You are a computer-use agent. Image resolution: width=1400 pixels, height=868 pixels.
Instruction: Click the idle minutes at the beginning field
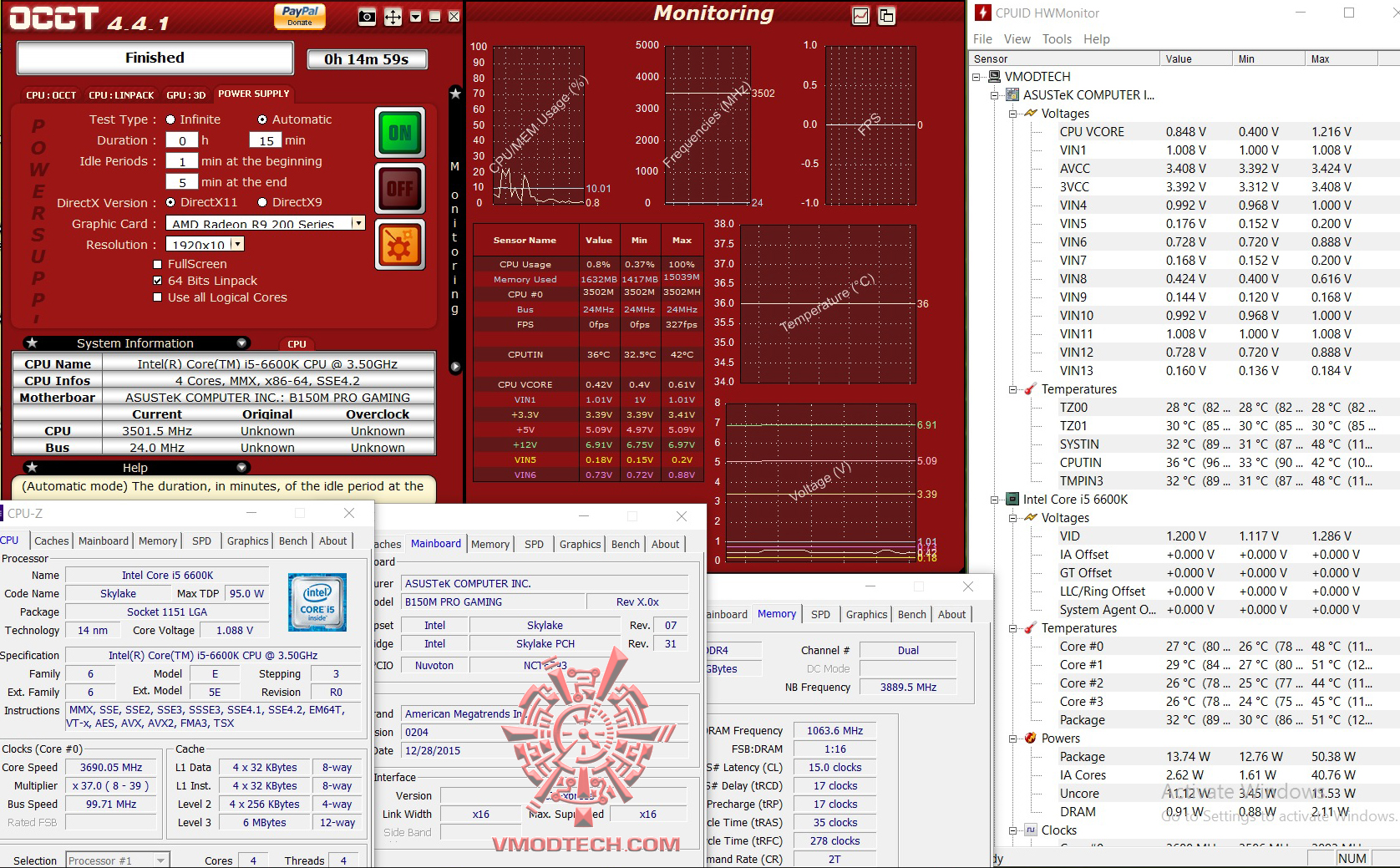(182, 161)
